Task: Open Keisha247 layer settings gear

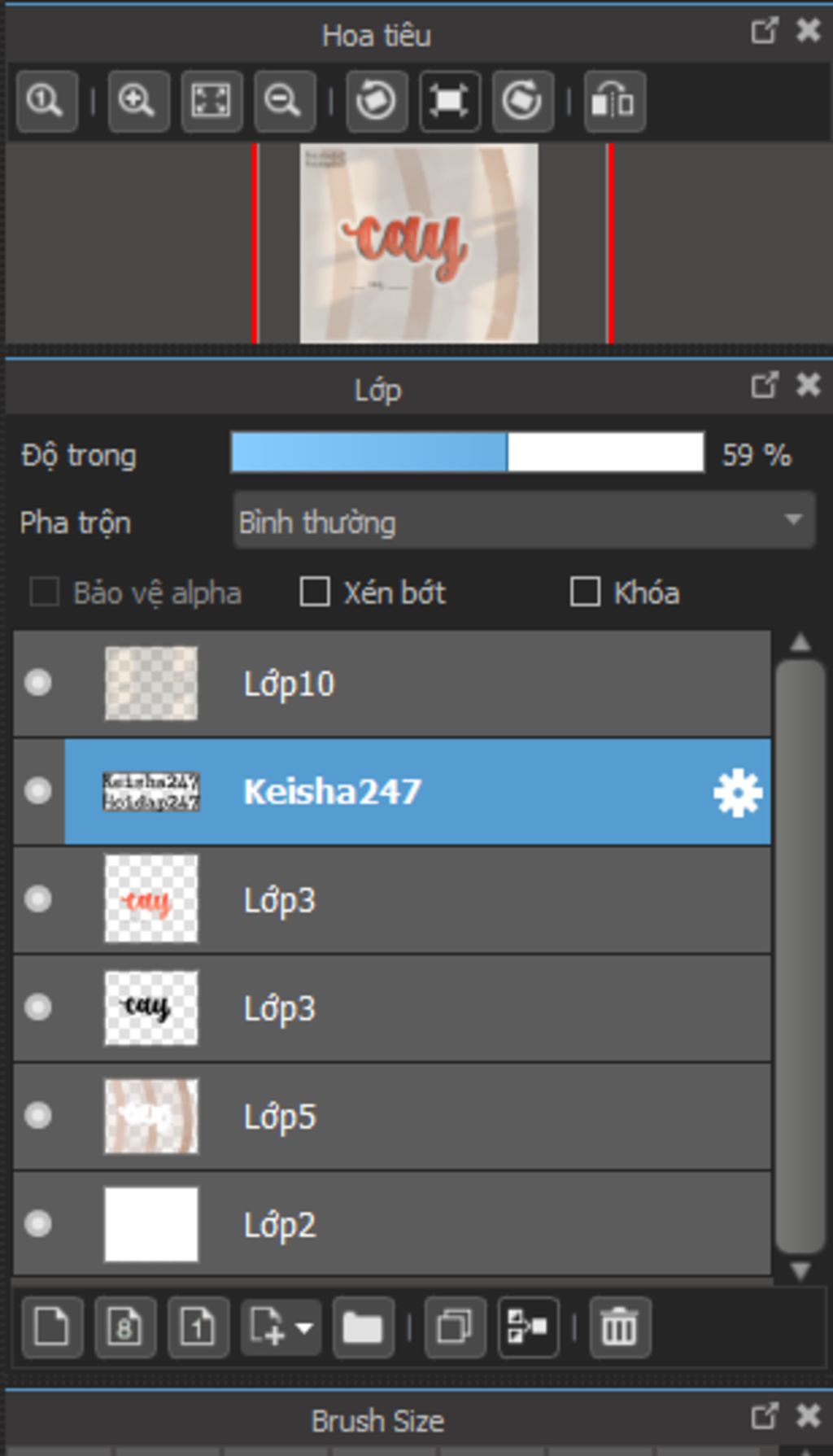Action: pyautogui.click(x=737, y=792)
